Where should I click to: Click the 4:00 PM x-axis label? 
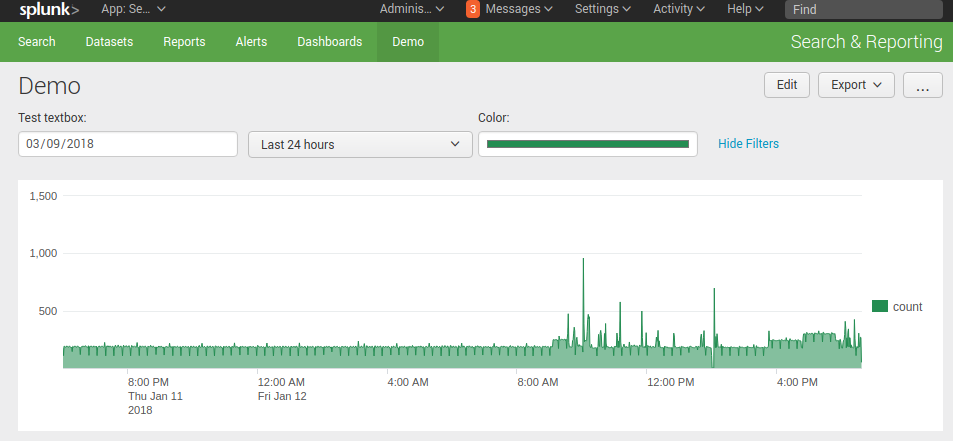pyautogui.click(x=797, y=382)
